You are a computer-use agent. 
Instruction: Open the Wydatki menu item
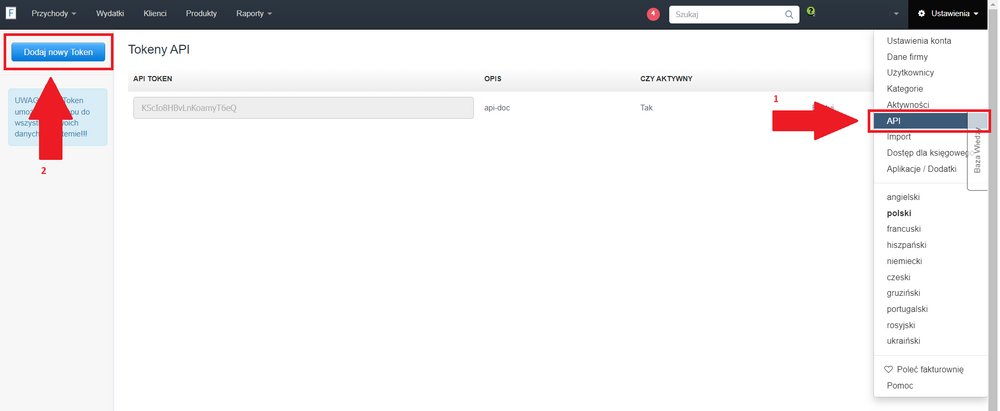(x=110, y=14)
